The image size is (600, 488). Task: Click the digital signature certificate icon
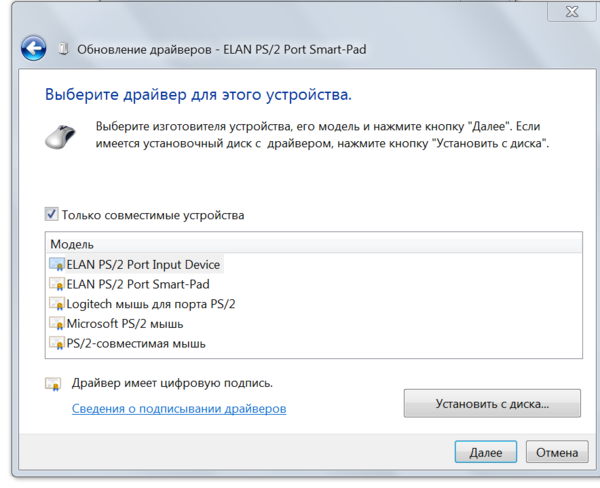pos(54,383)
